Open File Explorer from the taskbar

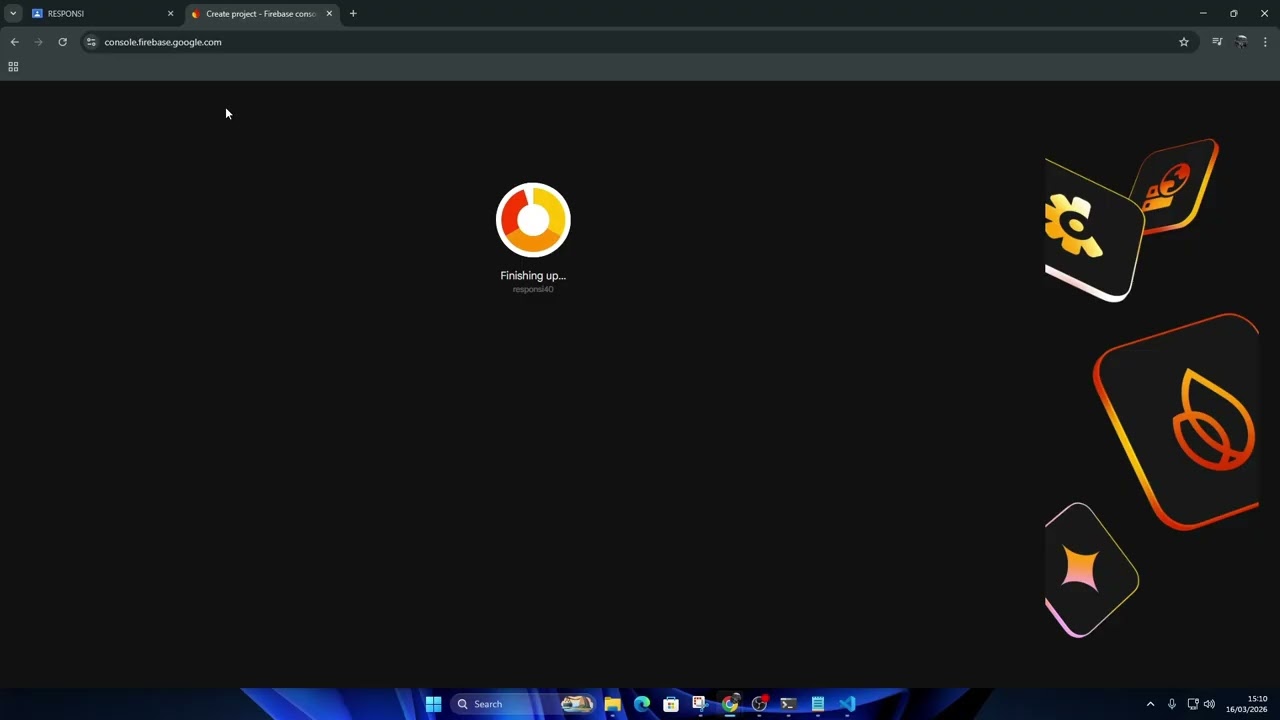[x=612, y=704]
